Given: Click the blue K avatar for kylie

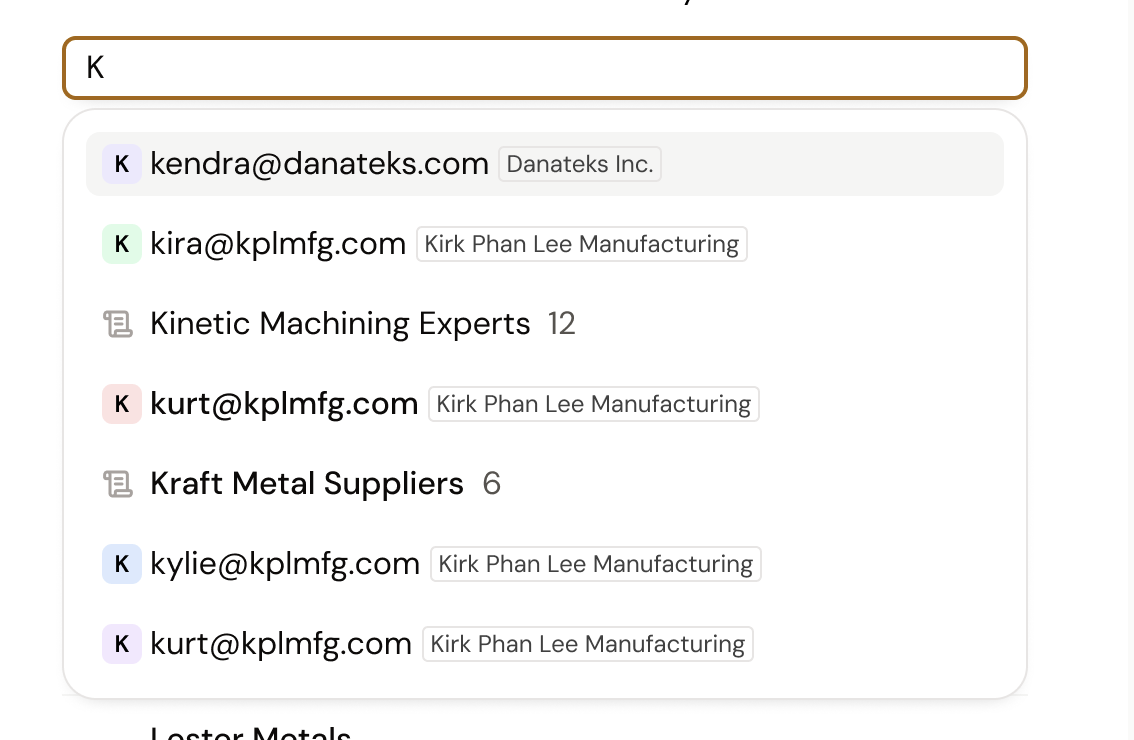Looking at the screenshot, I should [122, 564].
